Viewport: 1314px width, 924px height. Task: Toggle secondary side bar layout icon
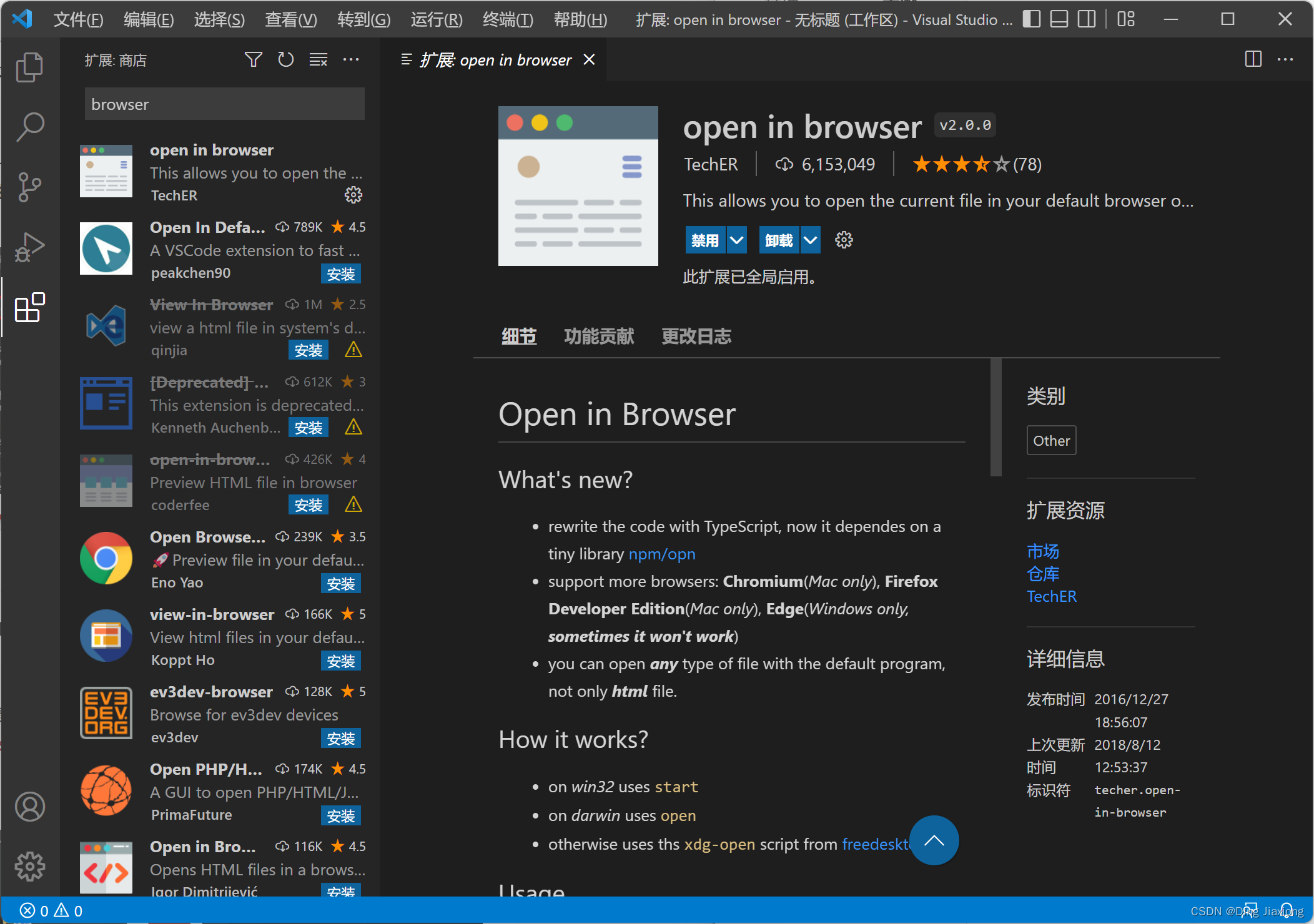pos(1087,19)
